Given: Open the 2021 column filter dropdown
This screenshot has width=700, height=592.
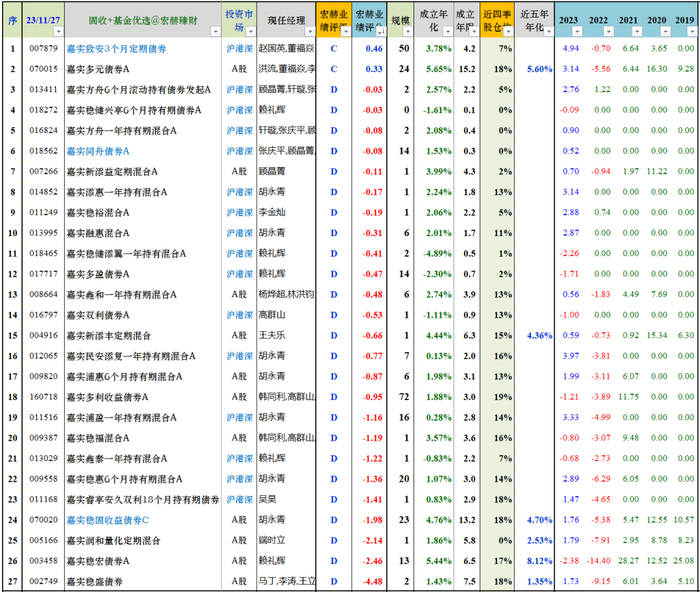Looking at the screenshot, I should [637, 31].
